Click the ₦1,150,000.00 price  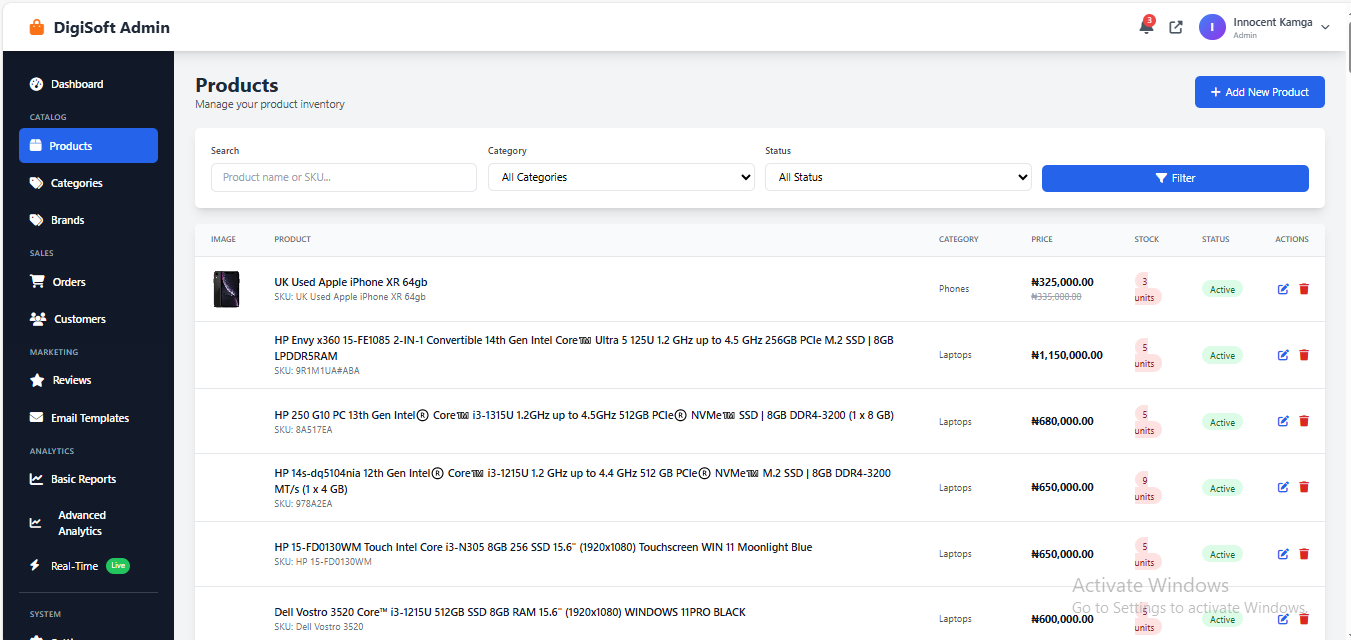pyautogui.click(x=1067, y=355)
